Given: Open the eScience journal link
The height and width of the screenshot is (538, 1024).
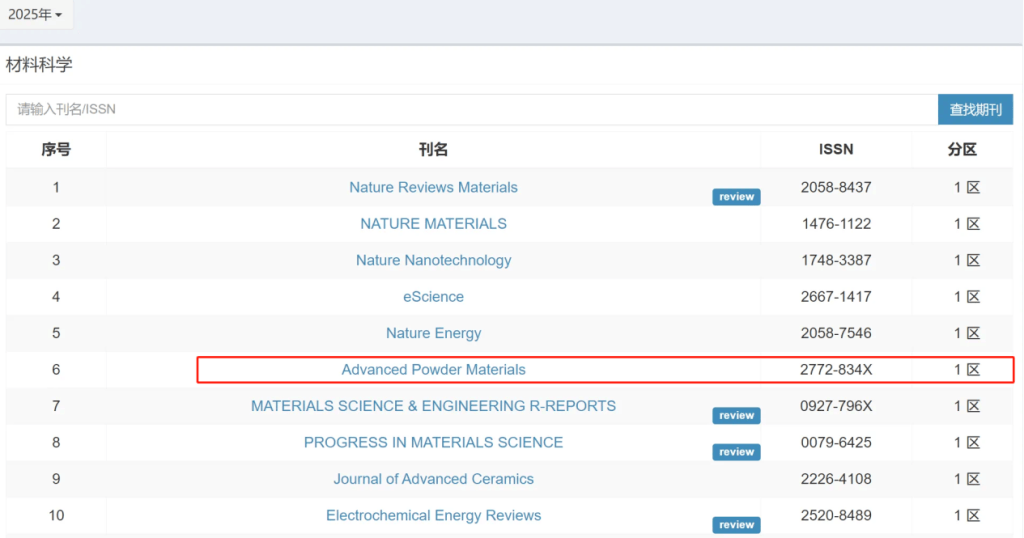Looking at the screenshot, I should [433, 297].
